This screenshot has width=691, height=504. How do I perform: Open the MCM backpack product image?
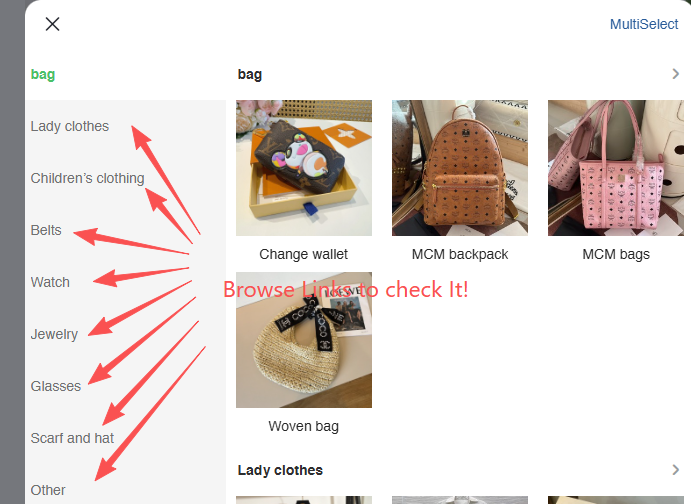pyautogui.click(x=460, y=168)
